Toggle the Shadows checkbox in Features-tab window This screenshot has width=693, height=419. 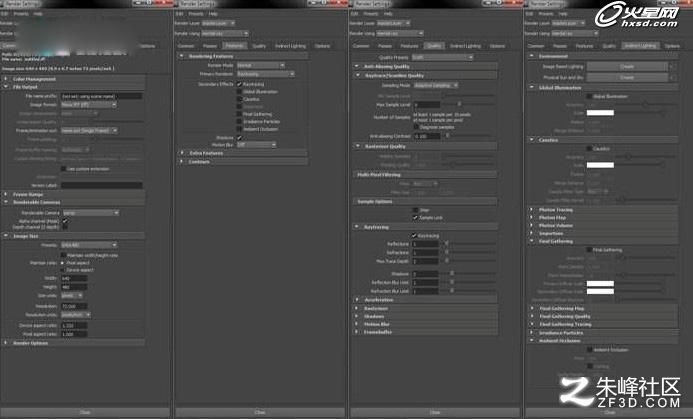239,137
